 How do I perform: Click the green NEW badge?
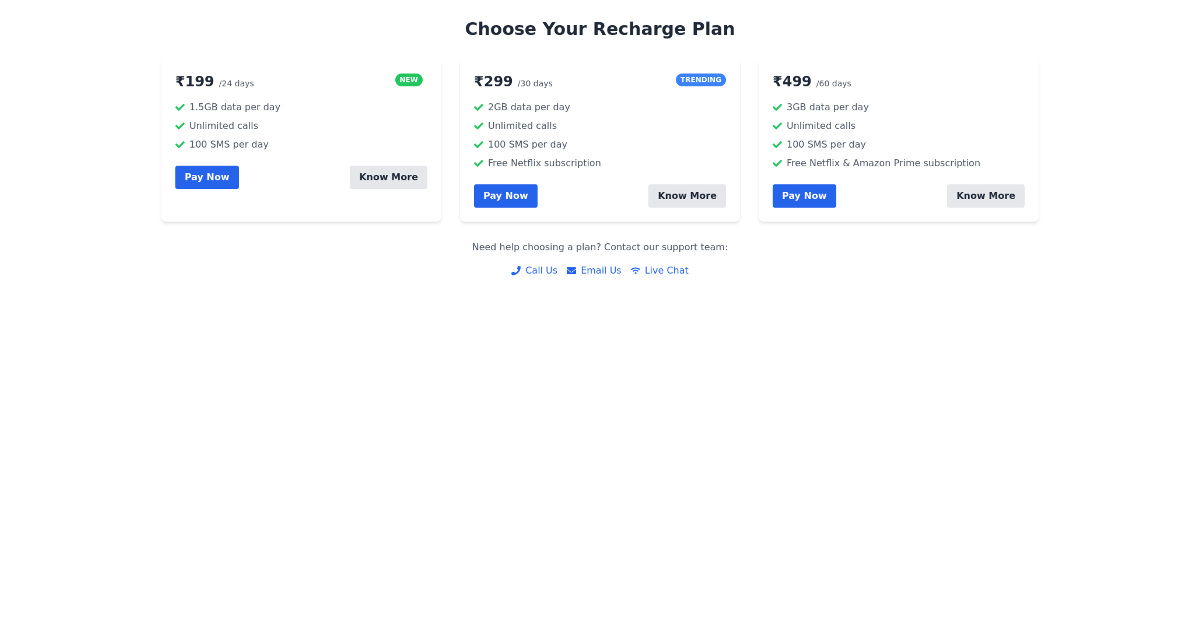[x=409, y=79]
